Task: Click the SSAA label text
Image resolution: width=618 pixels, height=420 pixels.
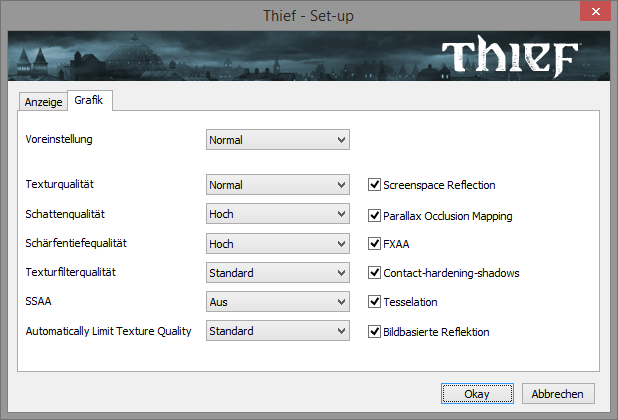Action: tap(38, 301)
